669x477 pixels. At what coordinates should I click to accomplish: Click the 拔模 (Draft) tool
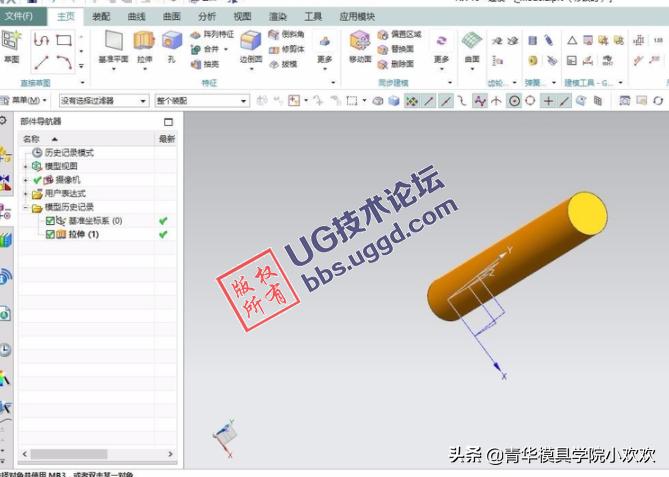coord(283,64)
